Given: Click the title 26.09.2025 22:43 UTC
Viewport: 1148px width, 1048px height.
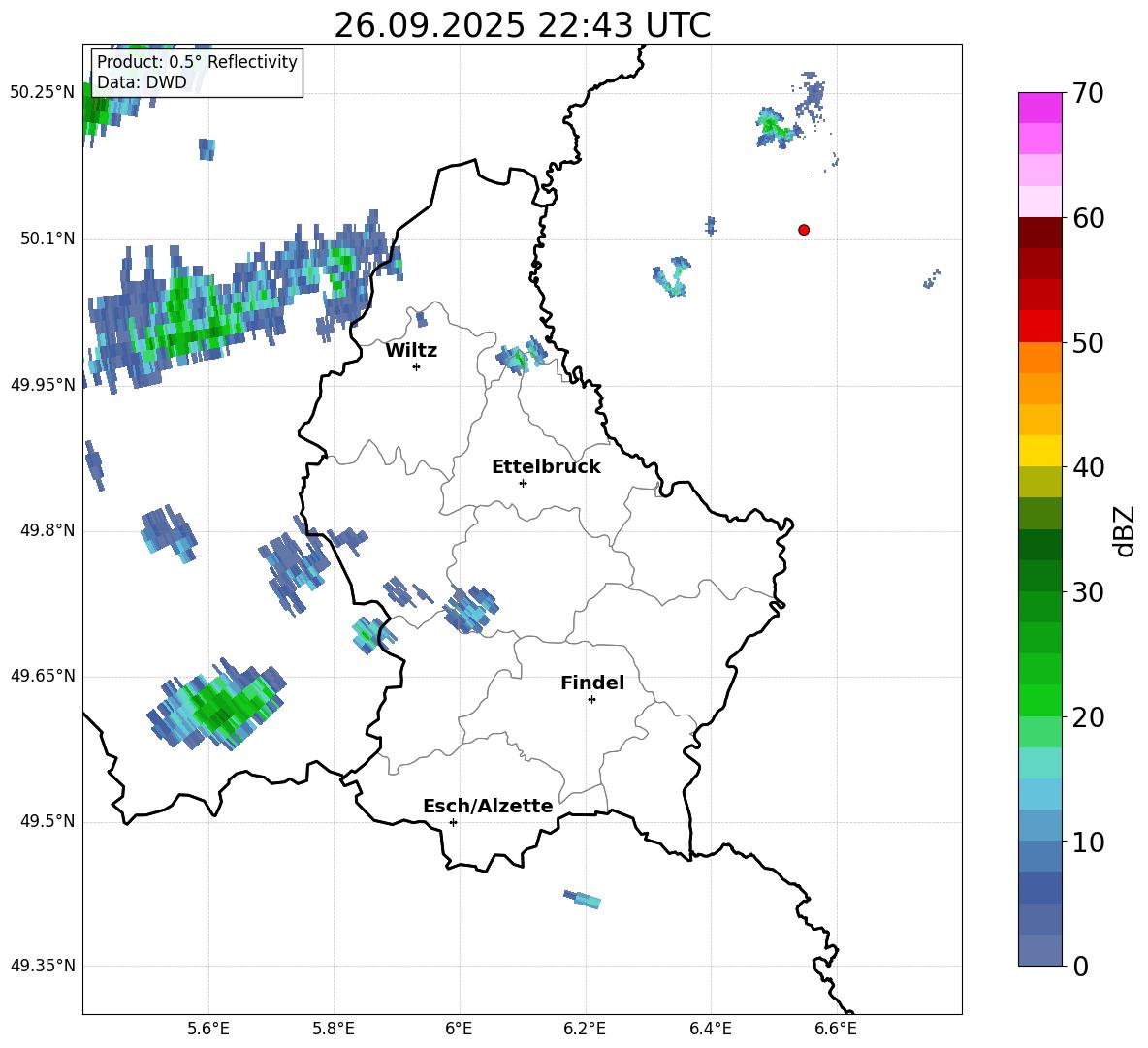Looking at the screenshot, I should click(522, 25).
